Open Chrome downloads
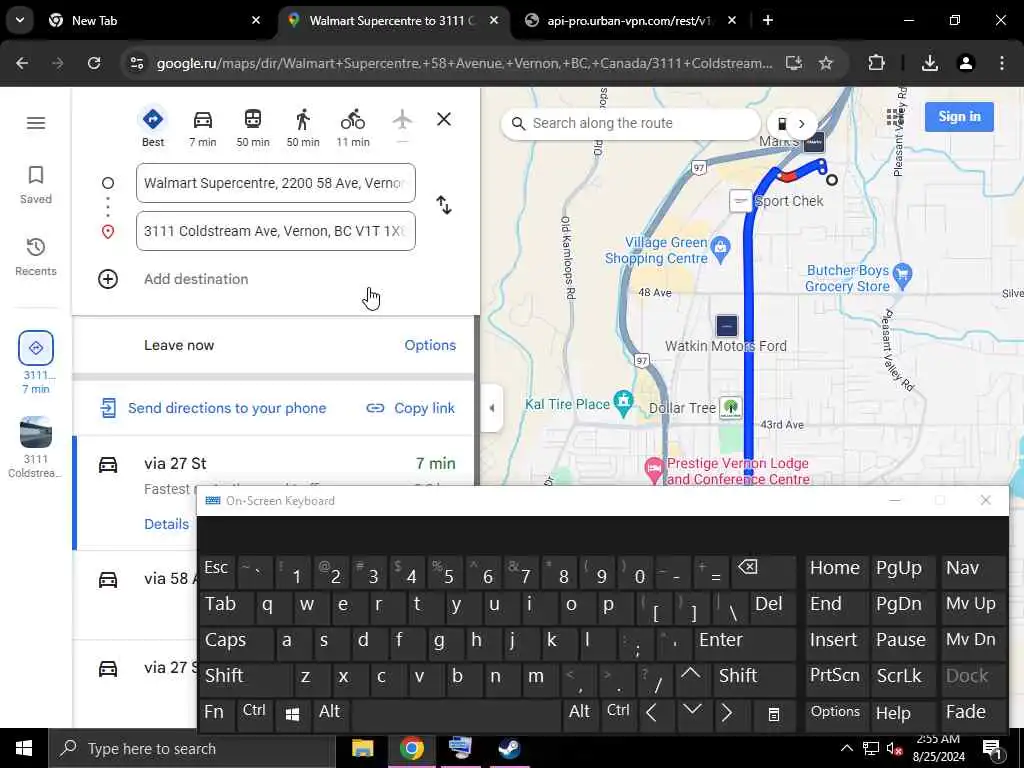This screenshot has height=768, width=1024. coord(930,63)
